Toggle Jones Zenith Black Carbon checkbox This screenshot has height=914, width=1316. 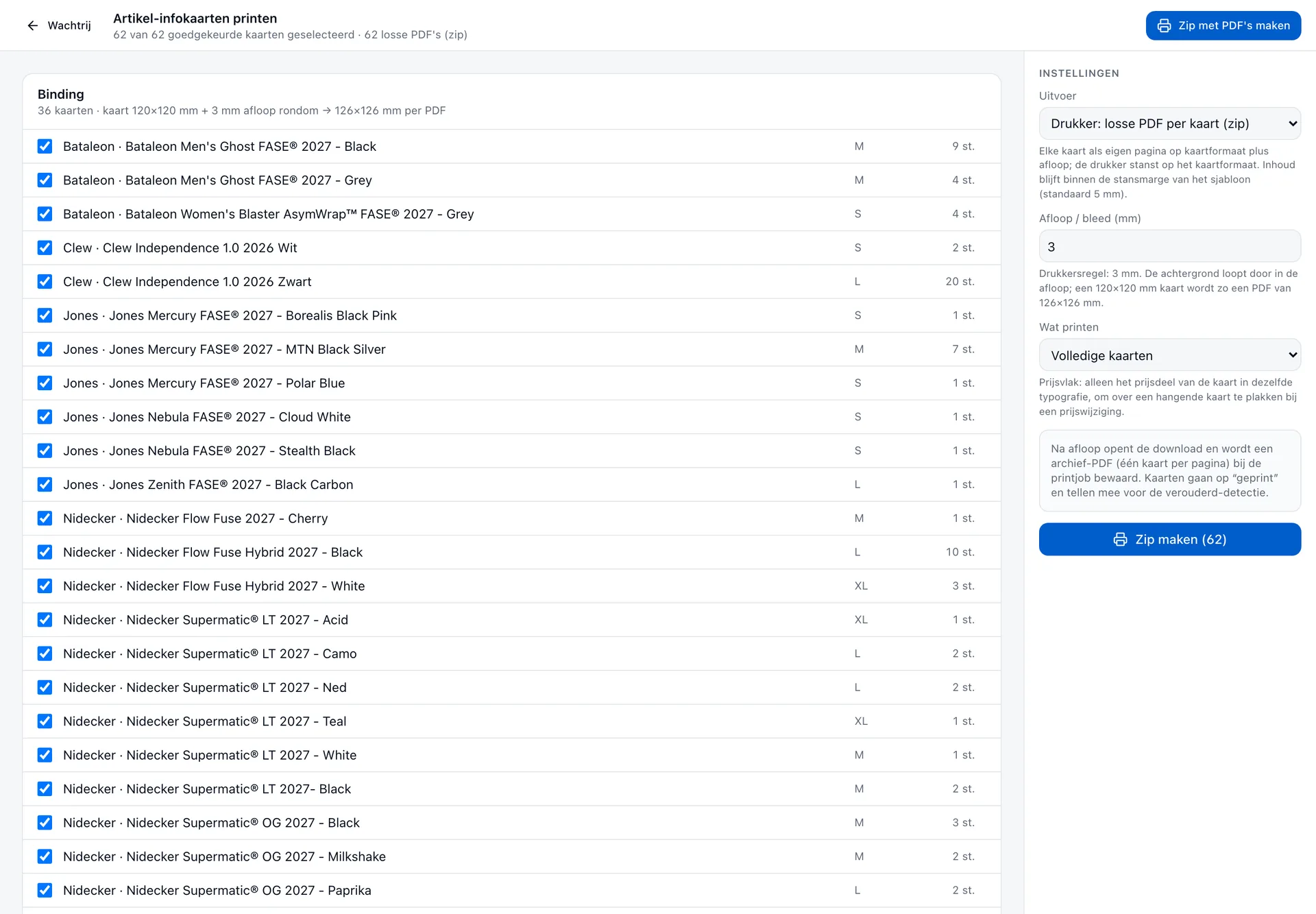(45, 484)
